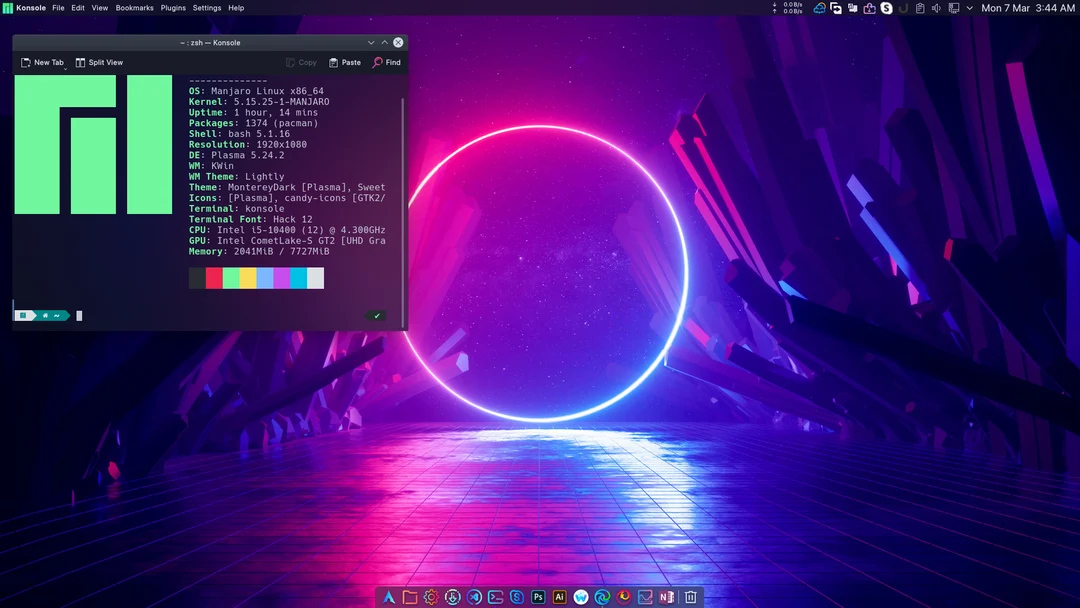Launch Firefox from the dock

click(624, 596)
